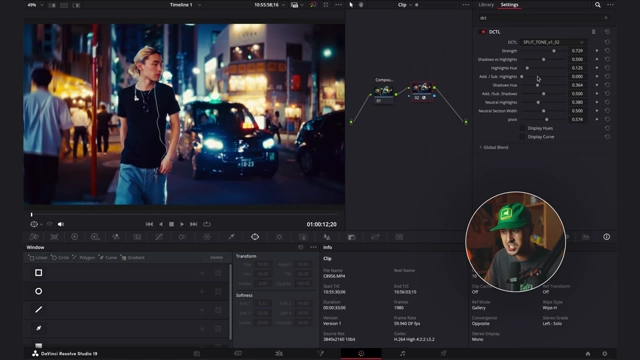
Task: Open the RGB Mixer palette
Action: 116,237
